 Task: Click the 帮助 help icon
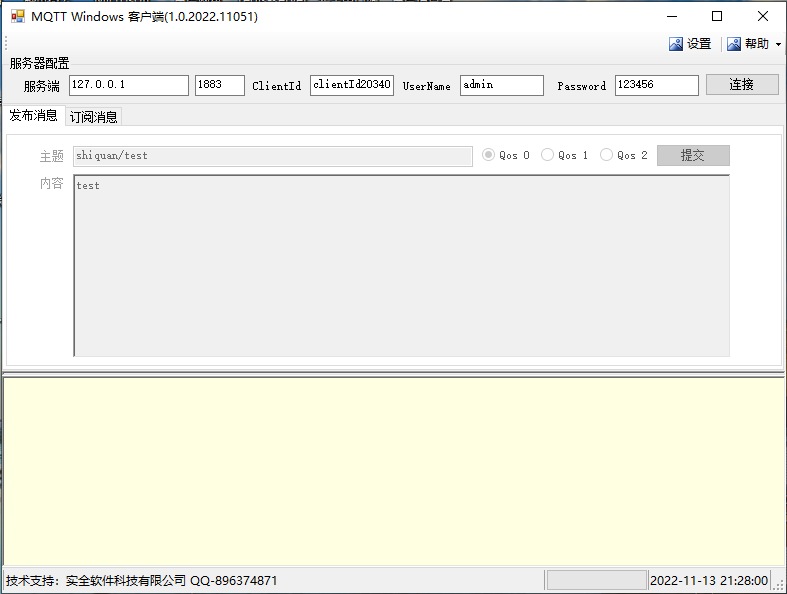[734, 44]
